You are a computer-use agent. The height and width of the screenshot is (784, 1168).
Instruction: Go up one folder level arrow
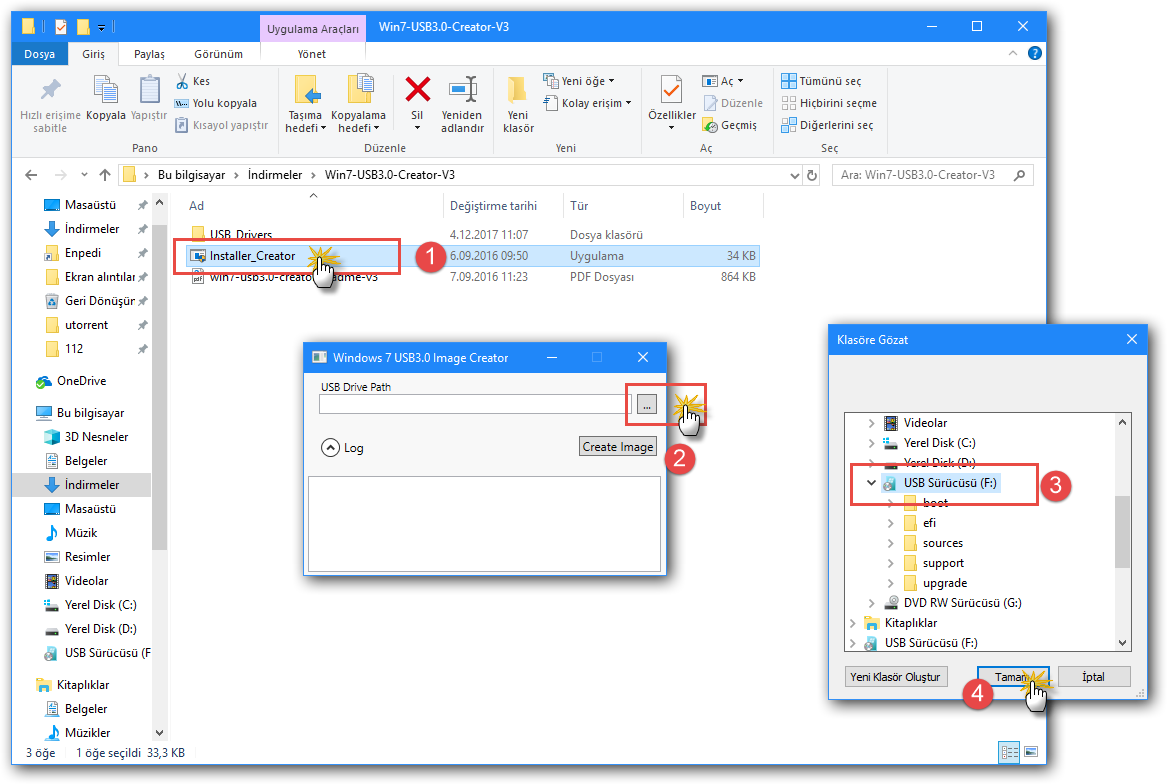(x=105, y=175)
